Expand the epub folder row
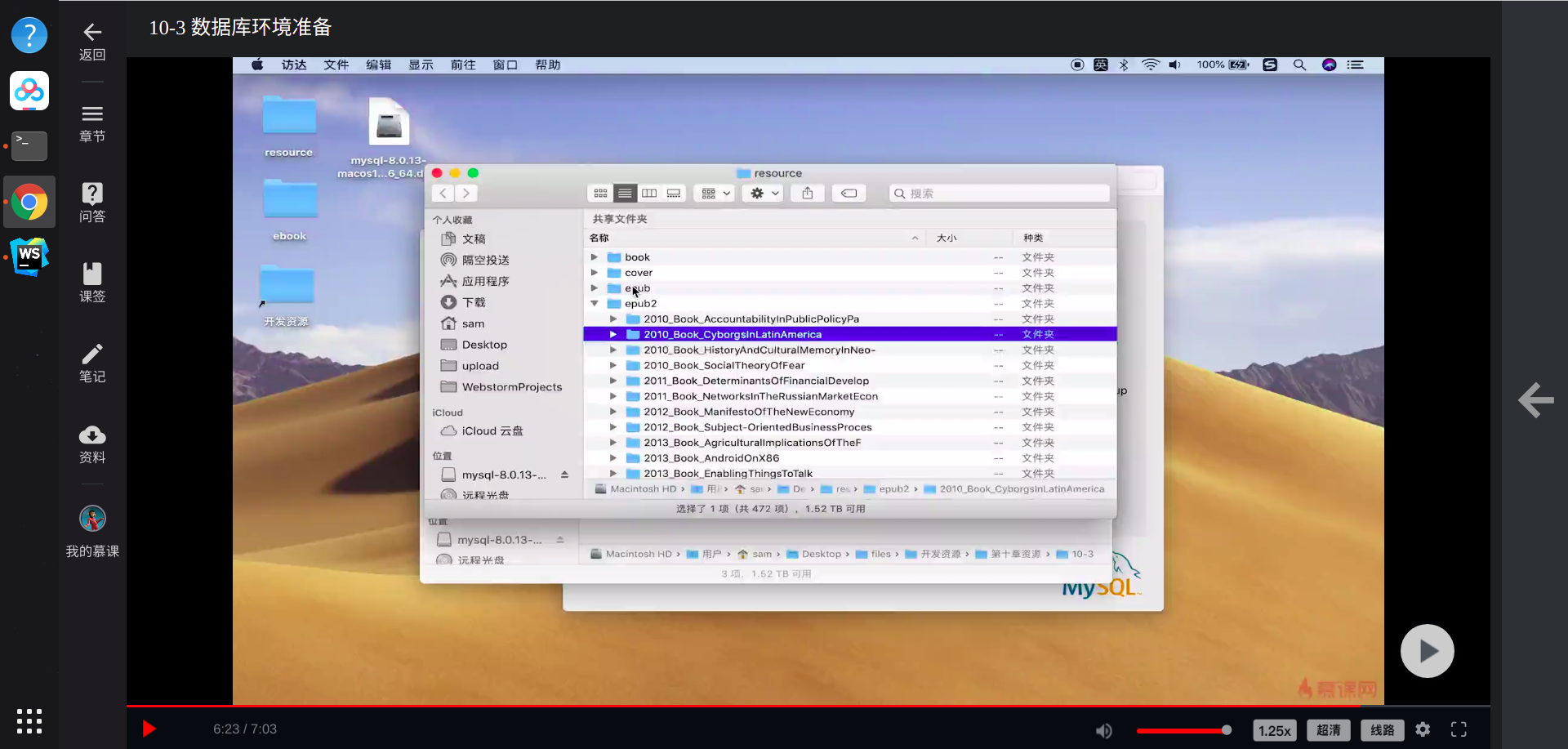 [595, 288]
